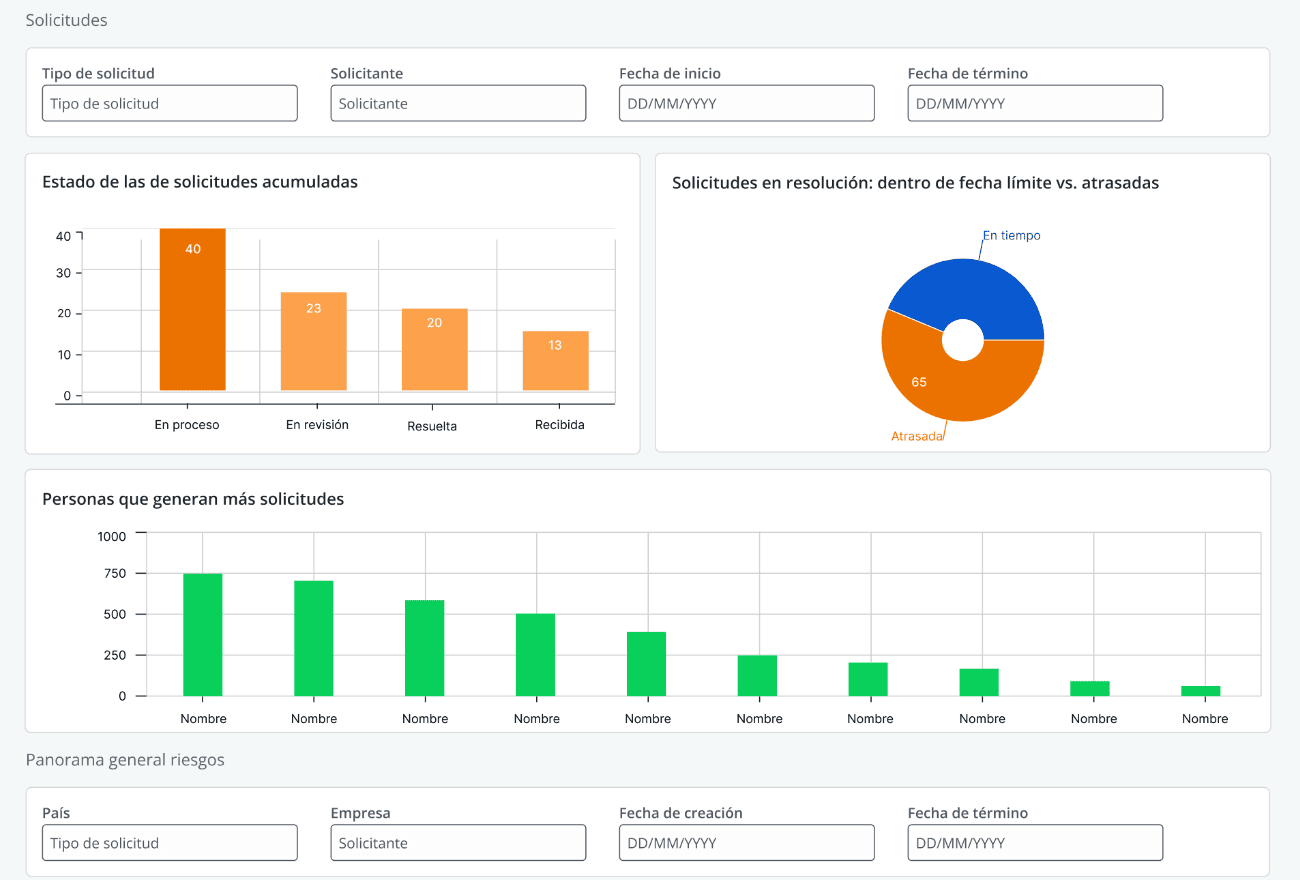The width and height of the screenshot is (1300, 880).
Task: Open the País filter in risk panorama
Action: [x=169, y=843]
